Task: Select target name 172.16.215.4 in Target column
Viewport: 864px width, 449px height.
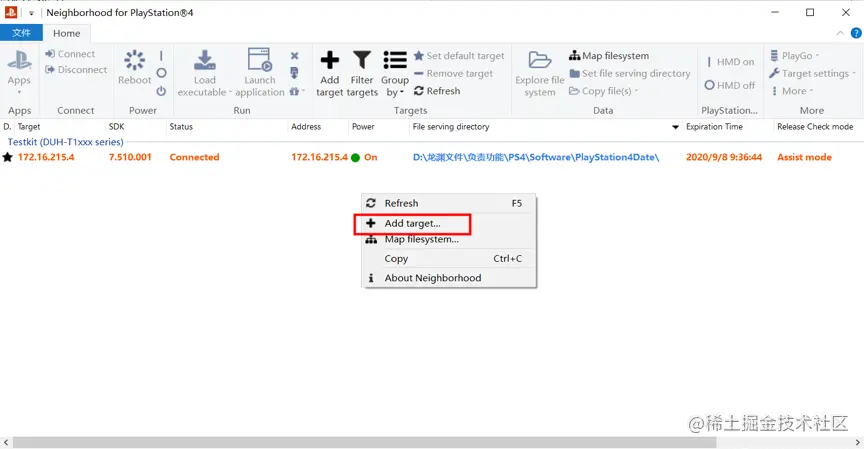Action: click(46, 157)
